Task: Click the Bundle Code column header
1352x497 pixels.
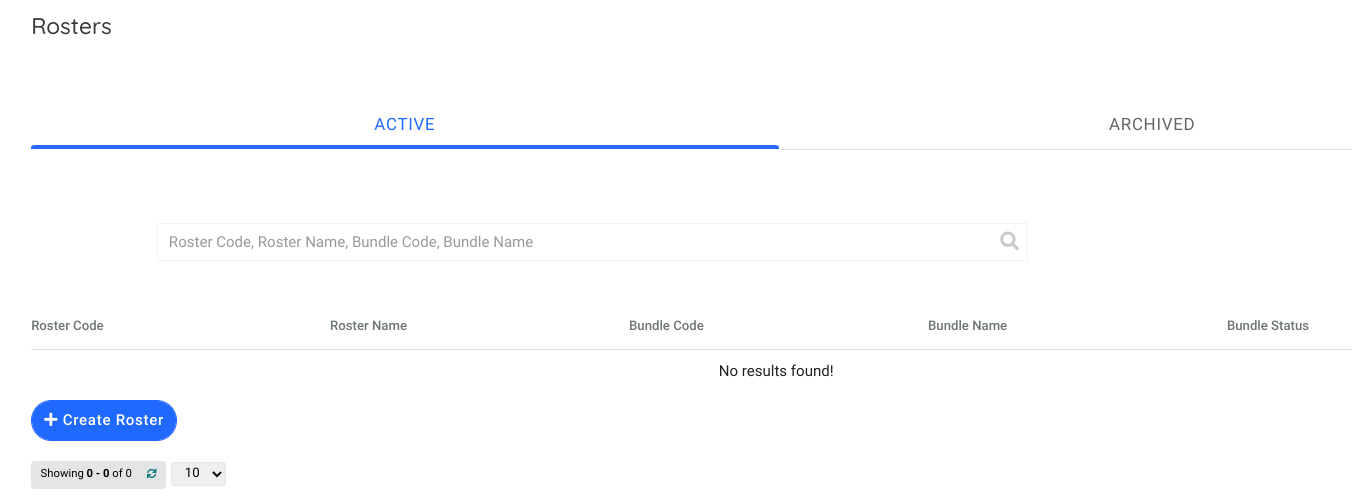Action: [666, 326]
